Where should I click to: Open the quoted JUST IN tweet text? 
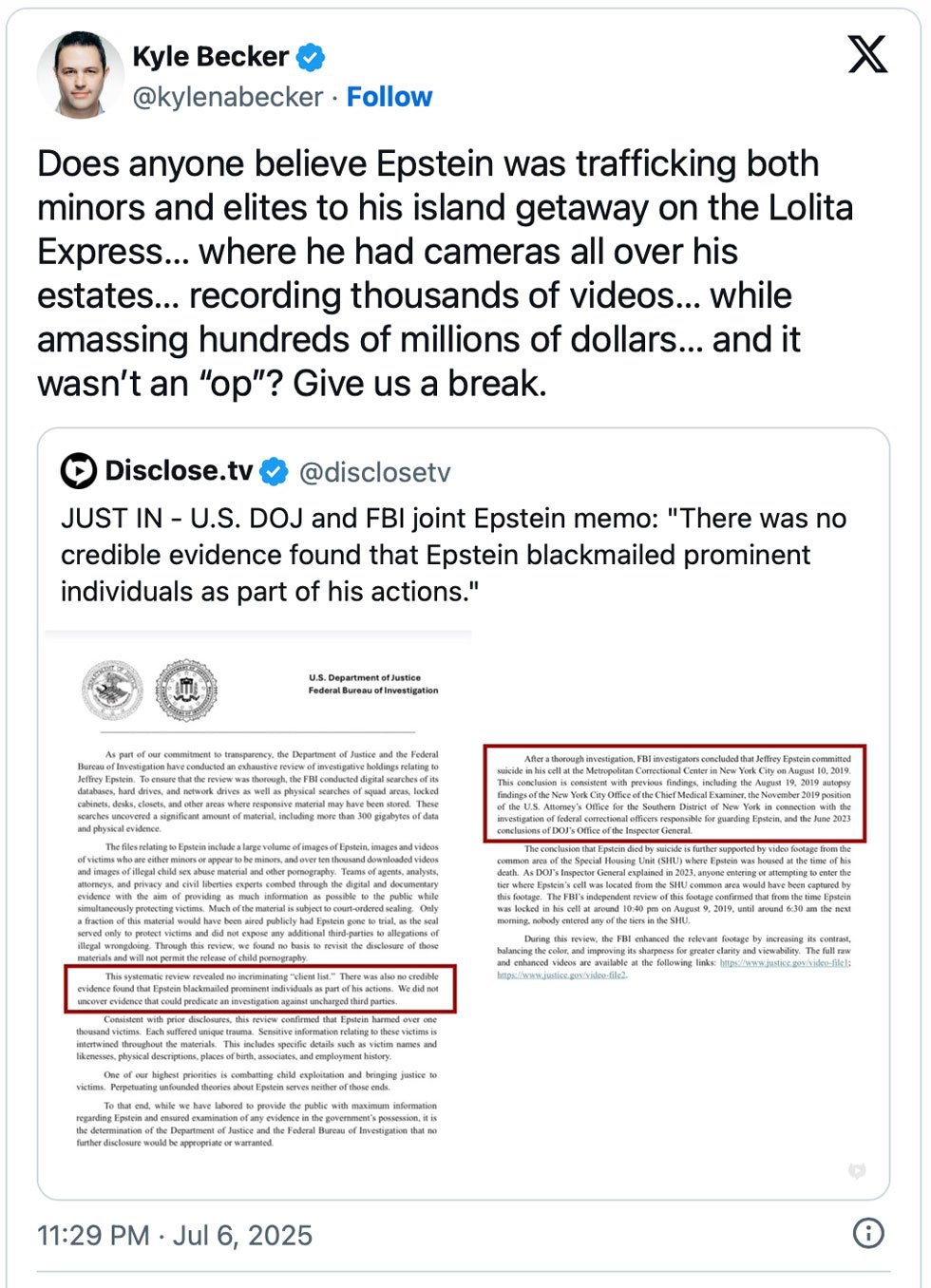click(x=454, y=555)
